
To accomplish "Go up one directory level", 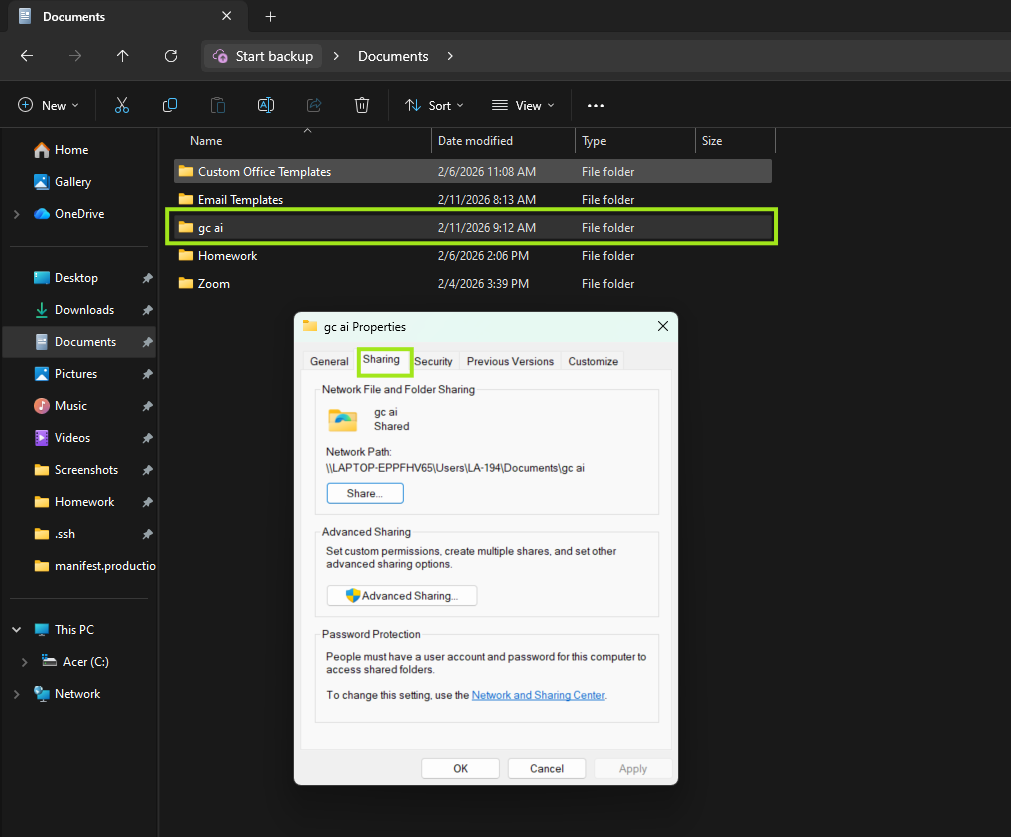I will (x=122, y=56).
